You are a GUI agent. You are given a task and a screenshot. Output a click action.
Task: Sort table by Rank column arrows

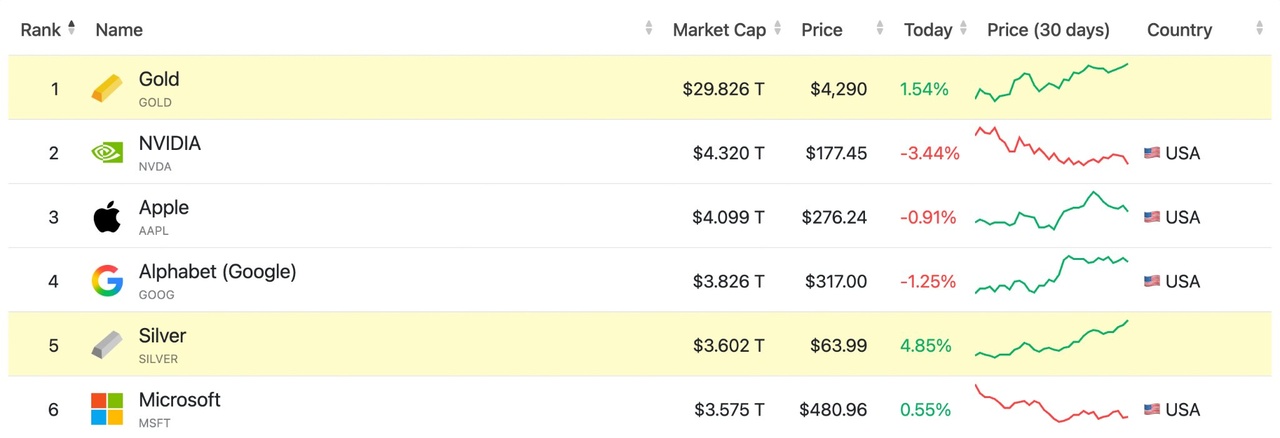[71, 29]
